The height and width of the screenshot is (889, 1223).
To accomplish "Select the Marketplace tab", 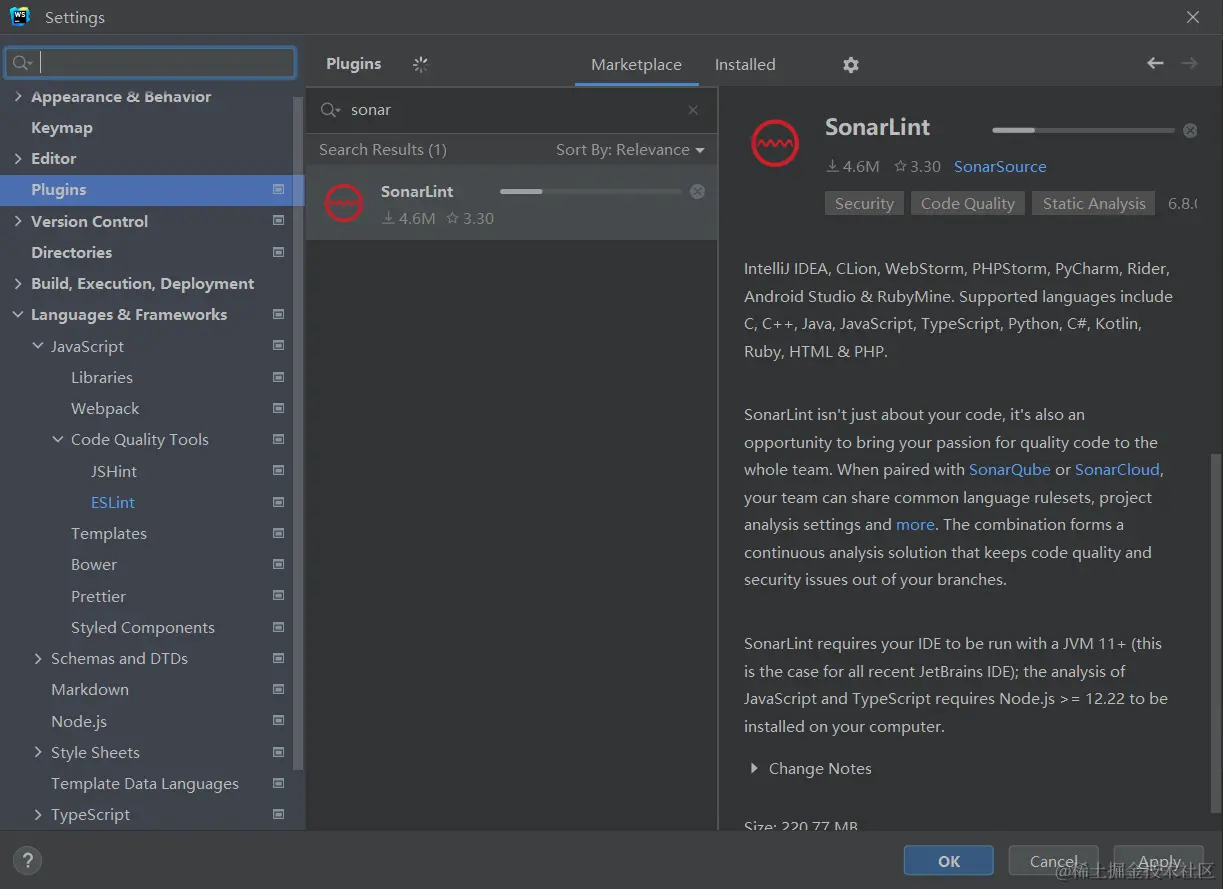I will [636, 65].
